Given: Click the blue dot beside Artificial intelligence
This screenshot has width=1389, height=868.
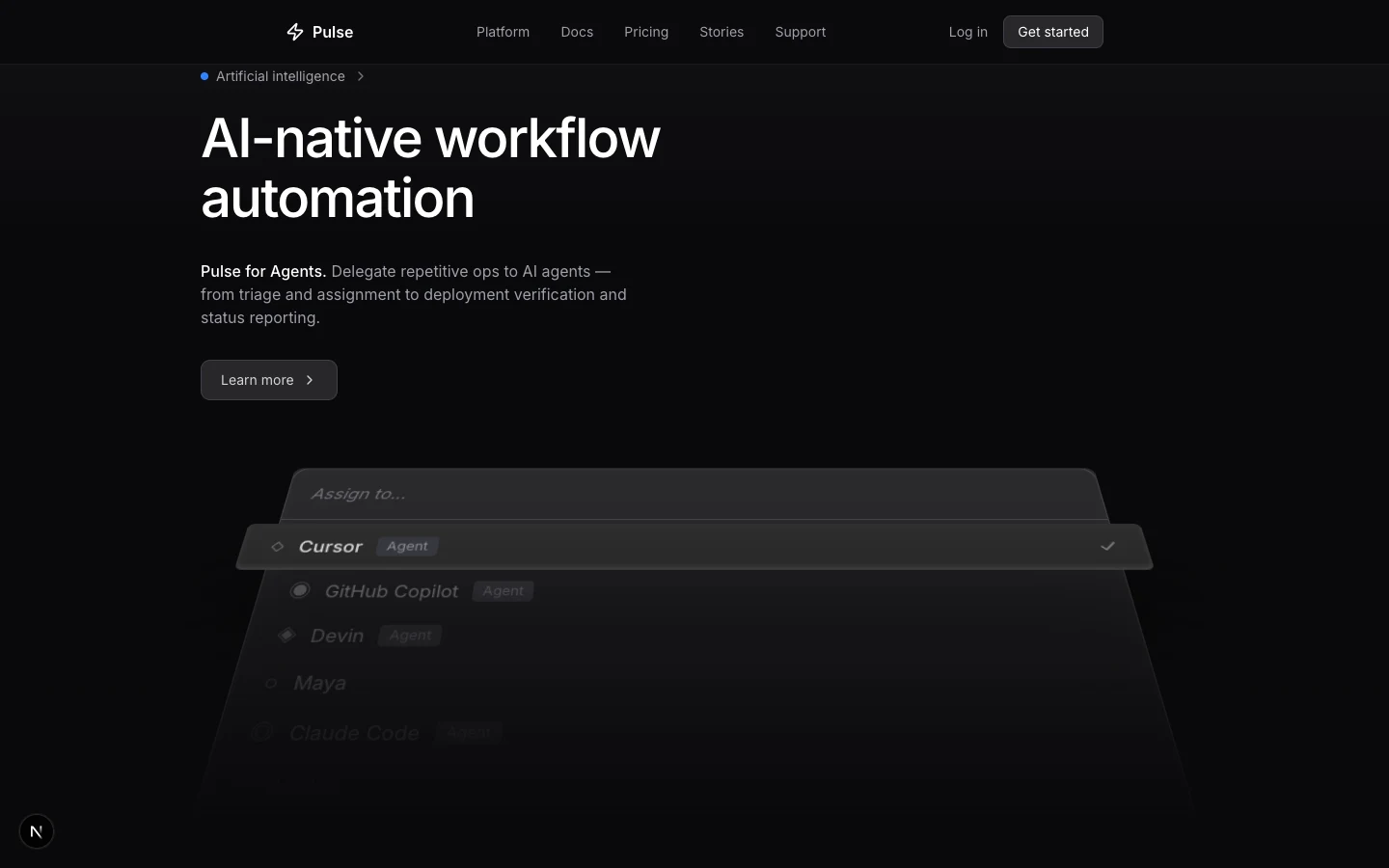Looking at the screenshot, I should pyautogui.click(x=204, y=76).
